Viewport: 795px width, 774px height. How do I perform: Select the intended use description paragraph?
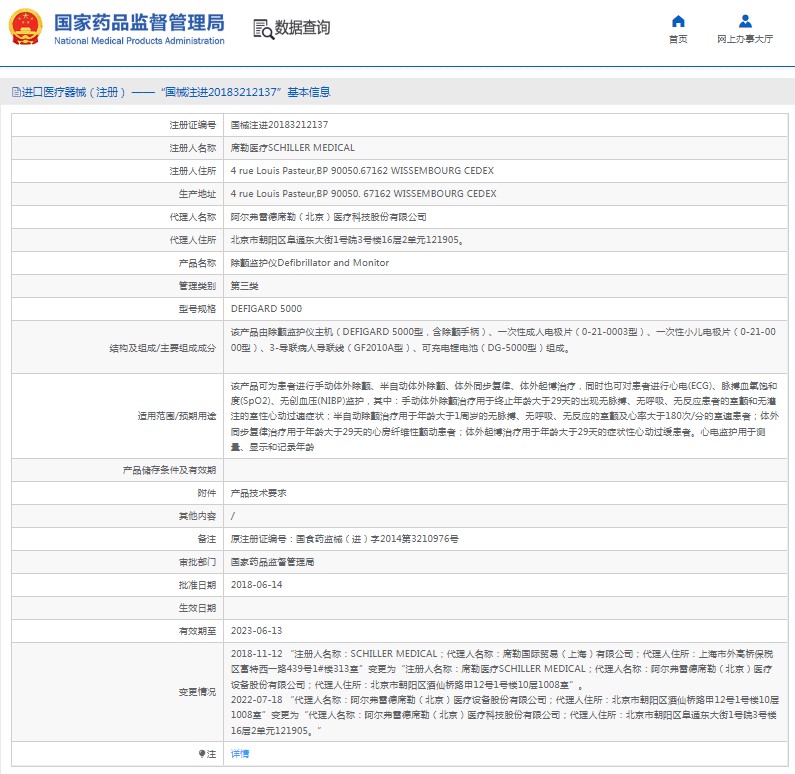tap(504, 416)
